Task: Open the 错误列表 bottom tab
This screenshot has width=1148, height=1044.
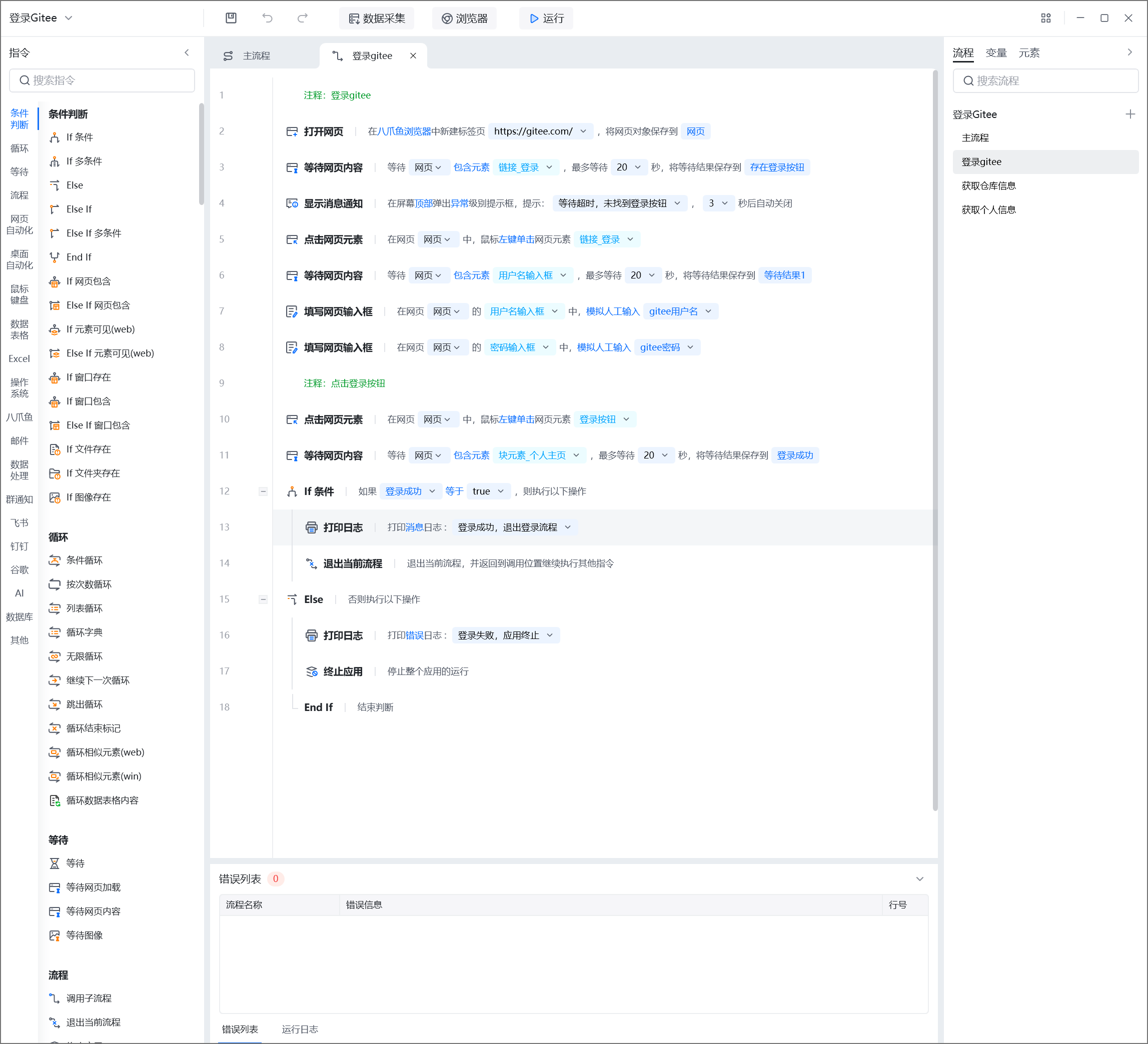Action: [240, 1029]
